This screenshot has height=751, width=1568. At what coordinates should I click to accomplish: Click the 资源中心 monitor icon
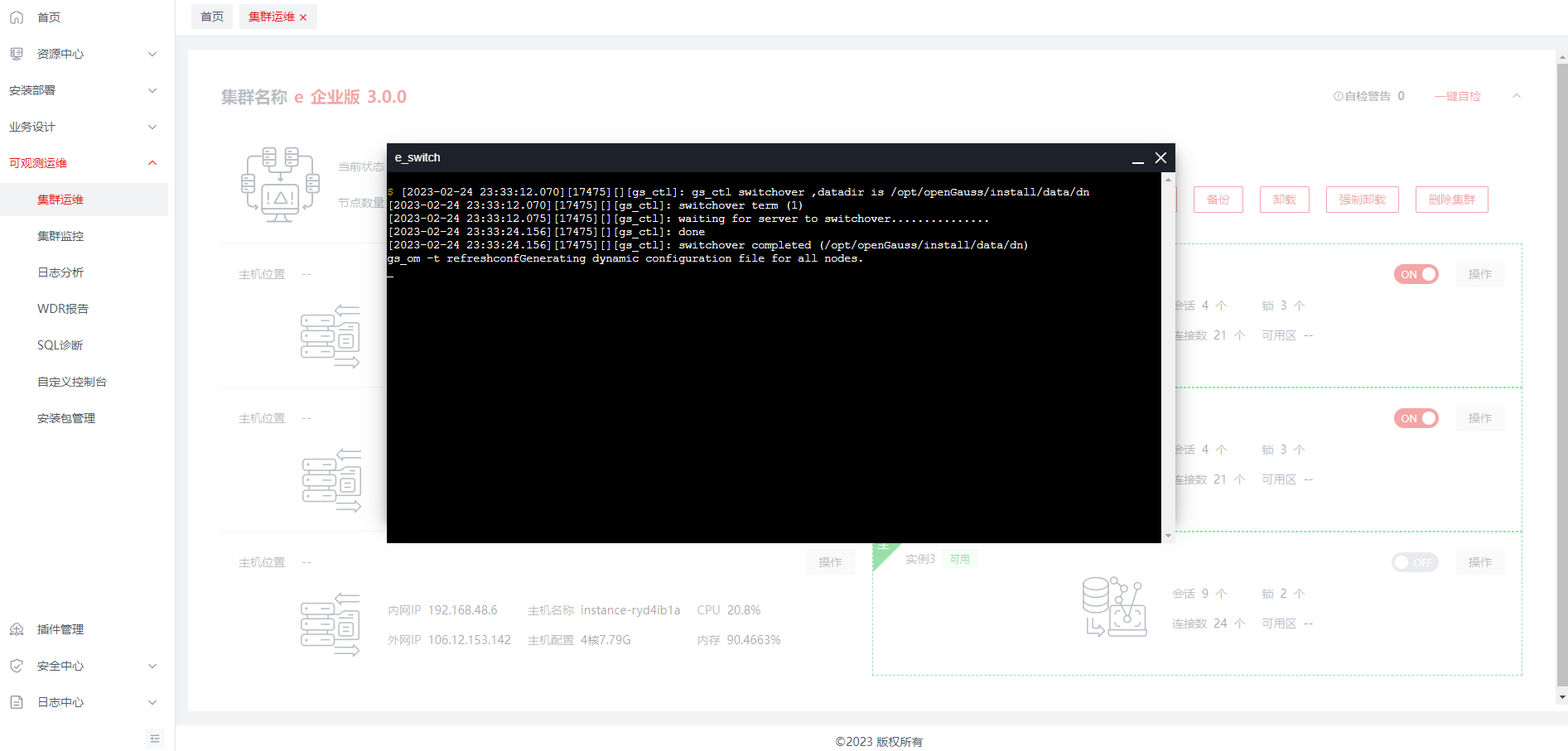[x=17, y=54]
